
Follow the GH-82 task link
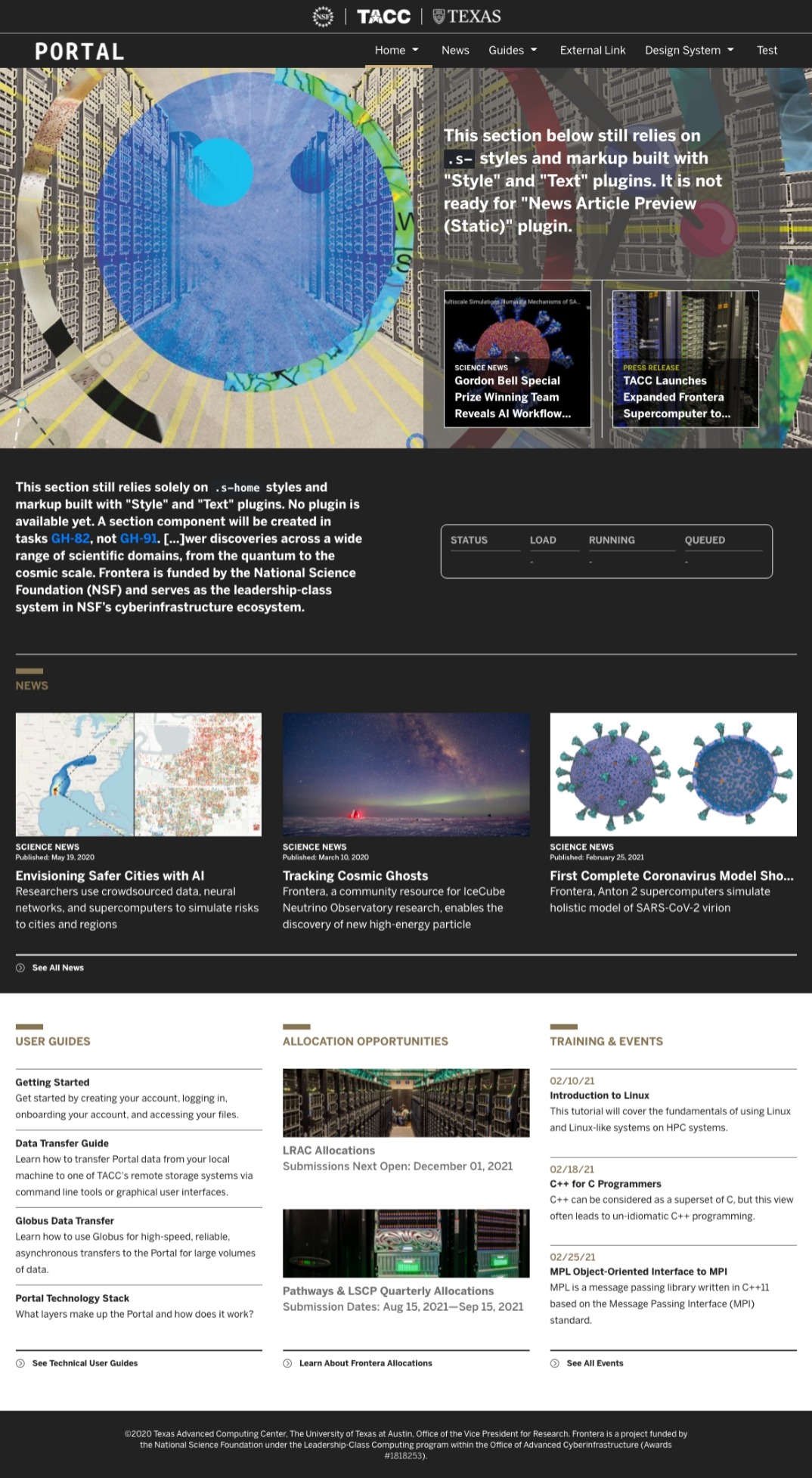click(70, 538)
